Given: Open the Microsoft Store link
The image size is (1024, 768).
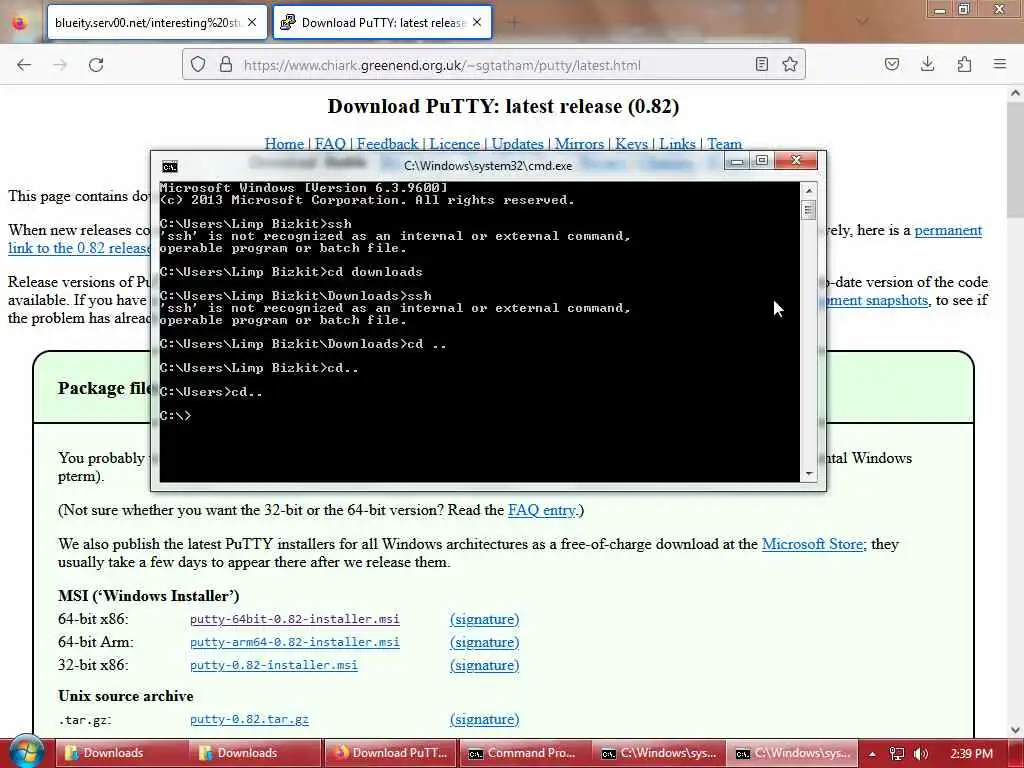Looking at the screenshot, I should [x=813, y=544].
